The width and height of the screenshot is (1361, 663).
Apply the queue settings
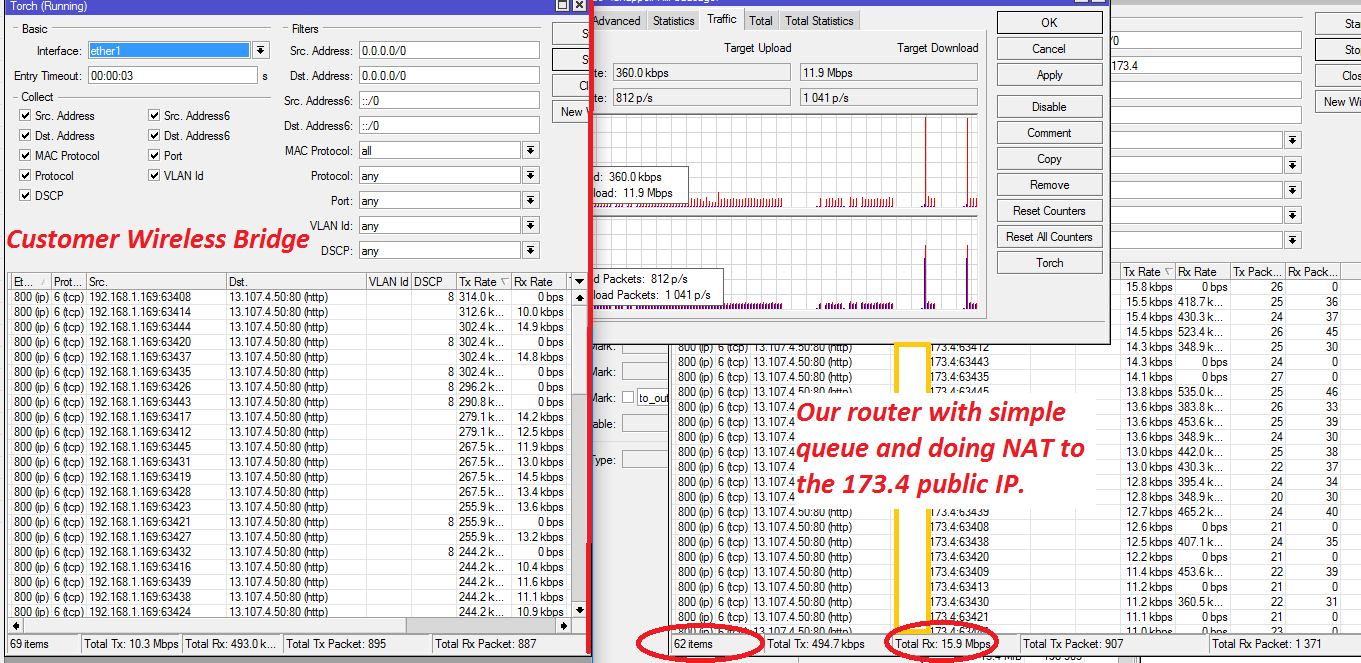pyautogui.click(x=1049, y=74)
